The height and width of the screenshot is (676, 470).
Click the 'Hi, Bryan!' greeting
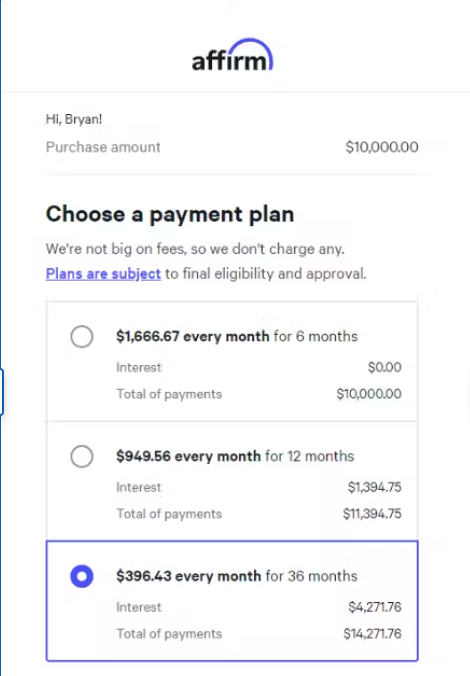74,119
